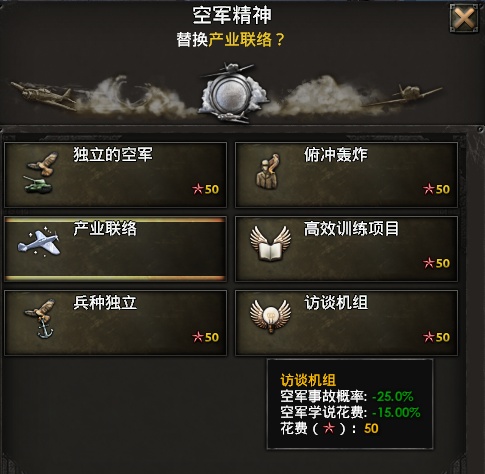Viewport: 485px width, 474px height.
Task: Select the 独立的空军 spirit option
Action: pos(115,175)
